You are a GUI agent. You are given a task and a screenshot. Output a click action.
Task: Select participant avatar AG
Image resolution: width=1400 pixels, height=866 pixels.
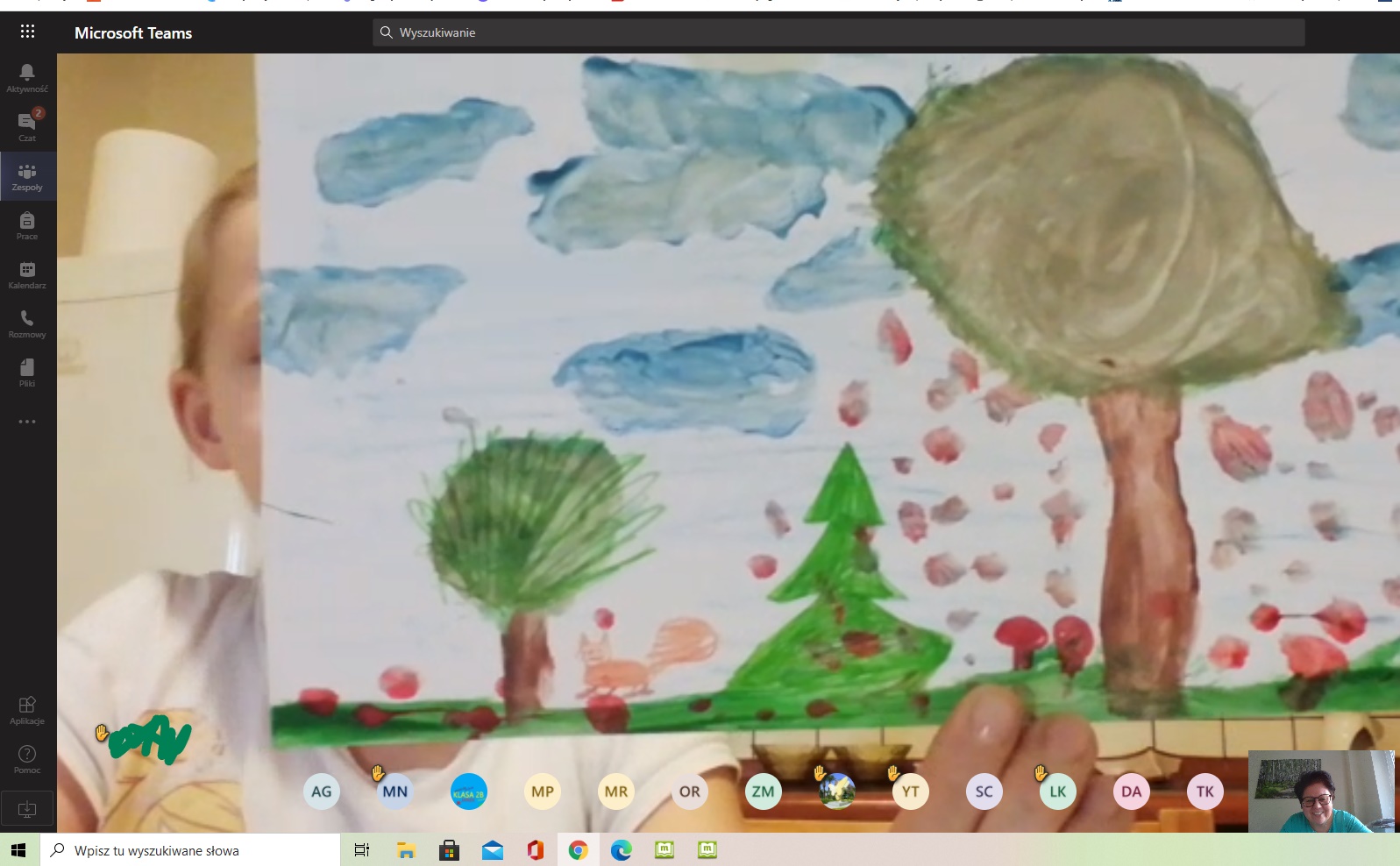click(x=322, y=791)
